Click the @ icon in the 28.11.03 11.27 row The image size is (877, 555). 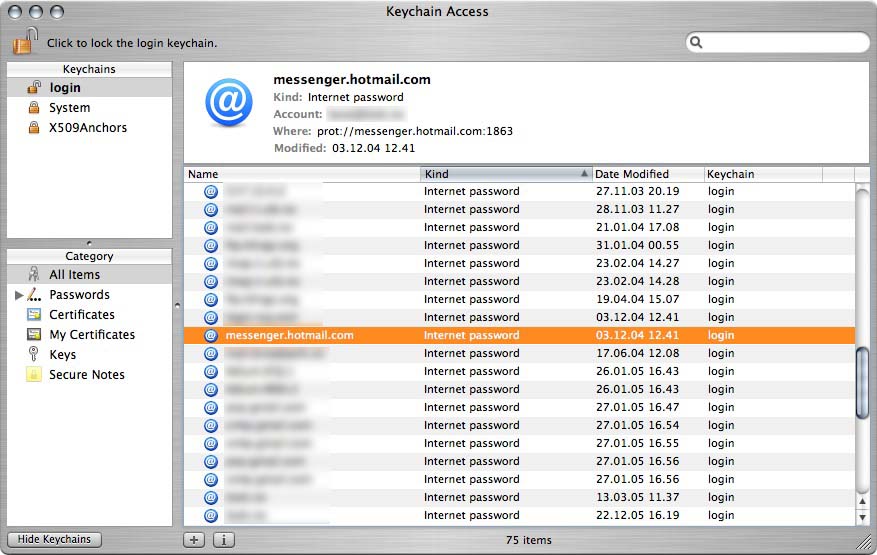(x=211, y=209)
